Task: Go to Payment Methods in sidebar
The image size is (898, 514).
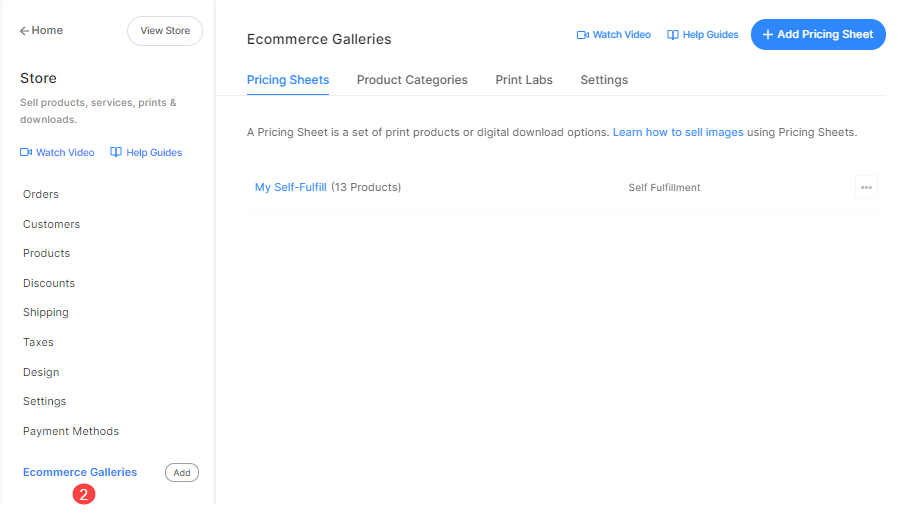Action: click(71, 431)
